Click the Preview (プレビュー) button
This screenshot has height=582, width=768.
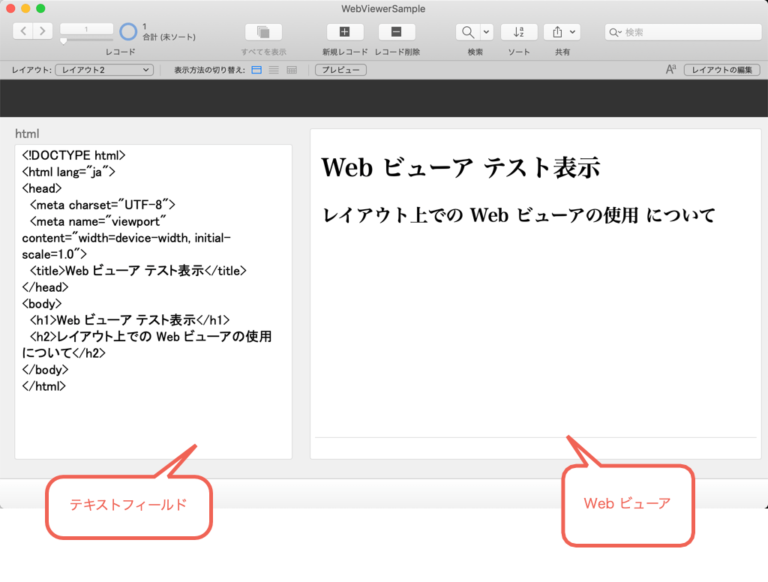340,70
